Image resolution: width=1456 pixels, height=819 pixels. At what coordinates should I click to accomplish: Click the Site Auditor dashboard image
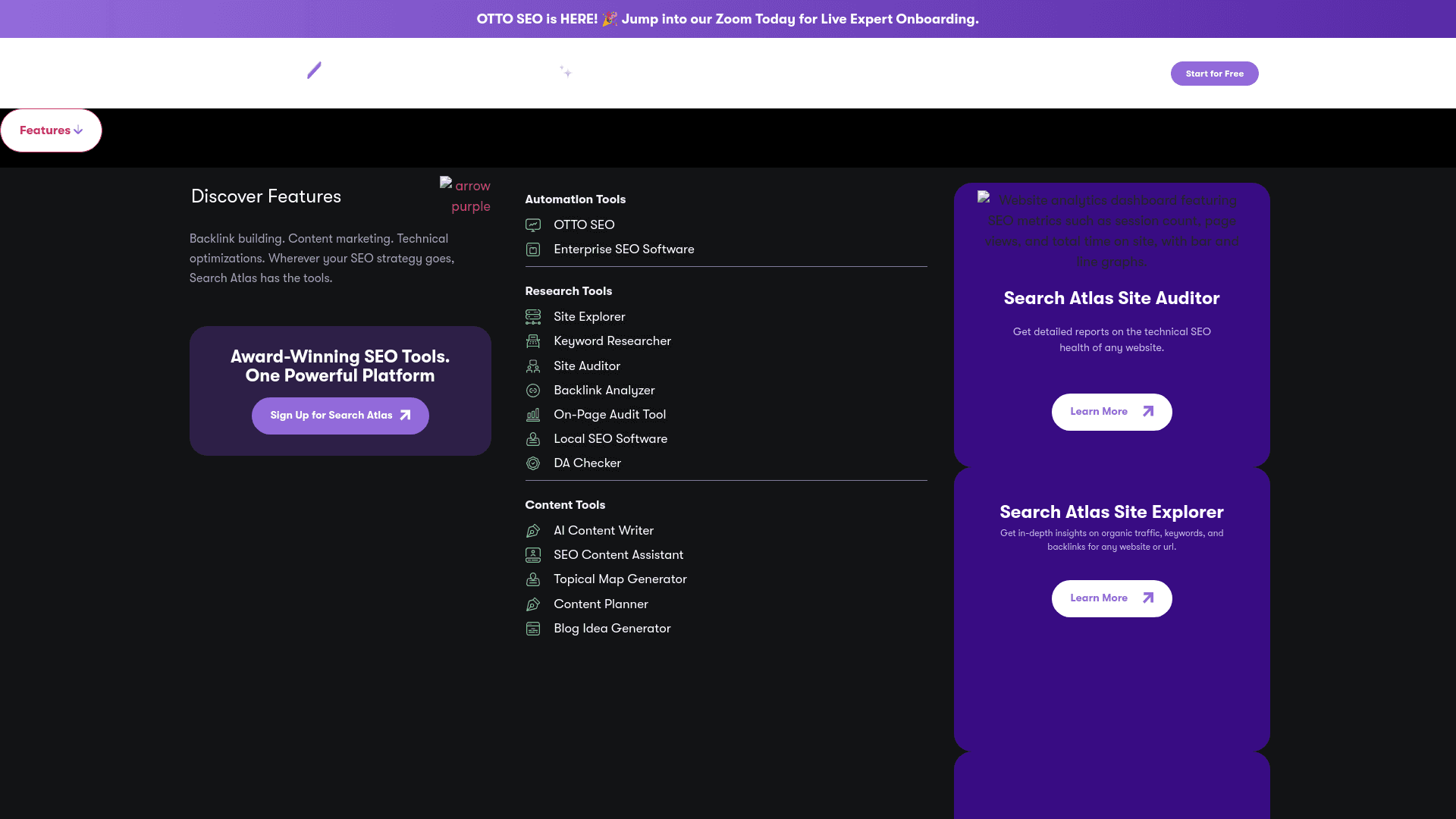point(1112,231)
